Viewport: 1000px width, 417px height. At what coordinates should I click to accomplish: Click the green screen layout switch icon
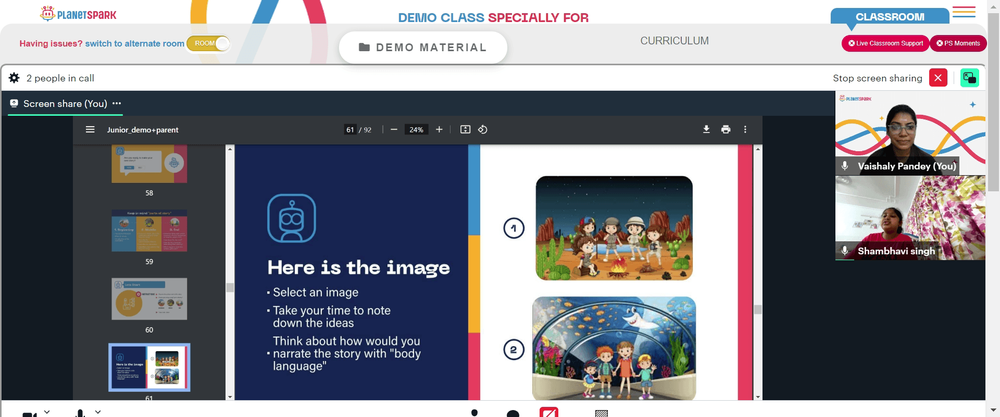[969, 78]
